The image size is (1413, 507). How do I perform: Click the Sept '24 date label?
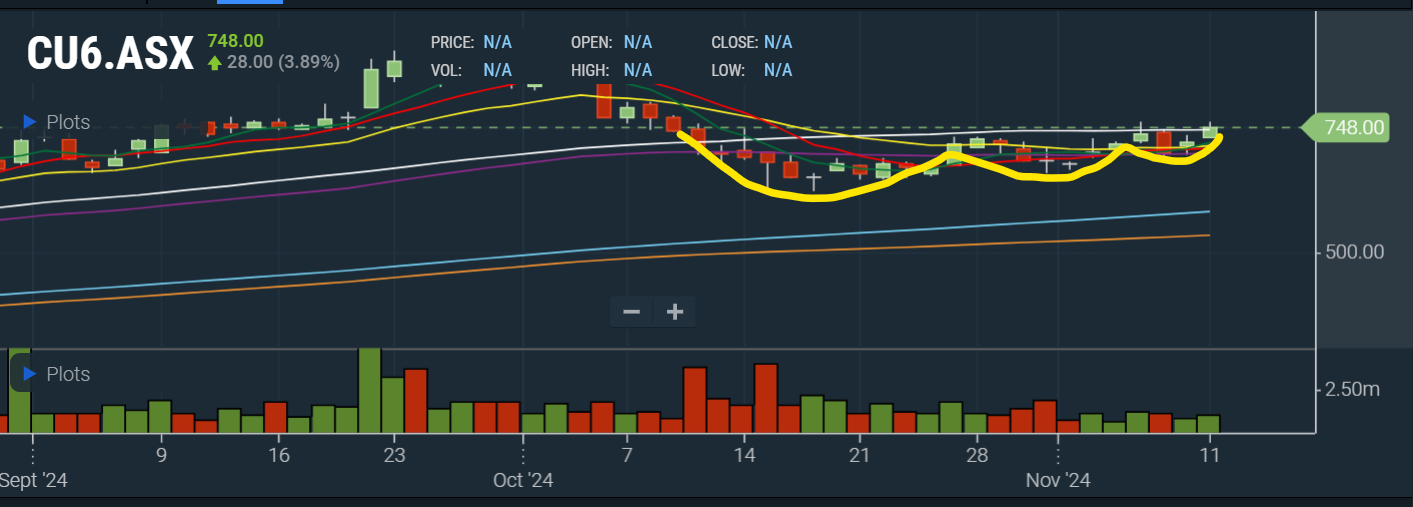click(x=34, y=480)
